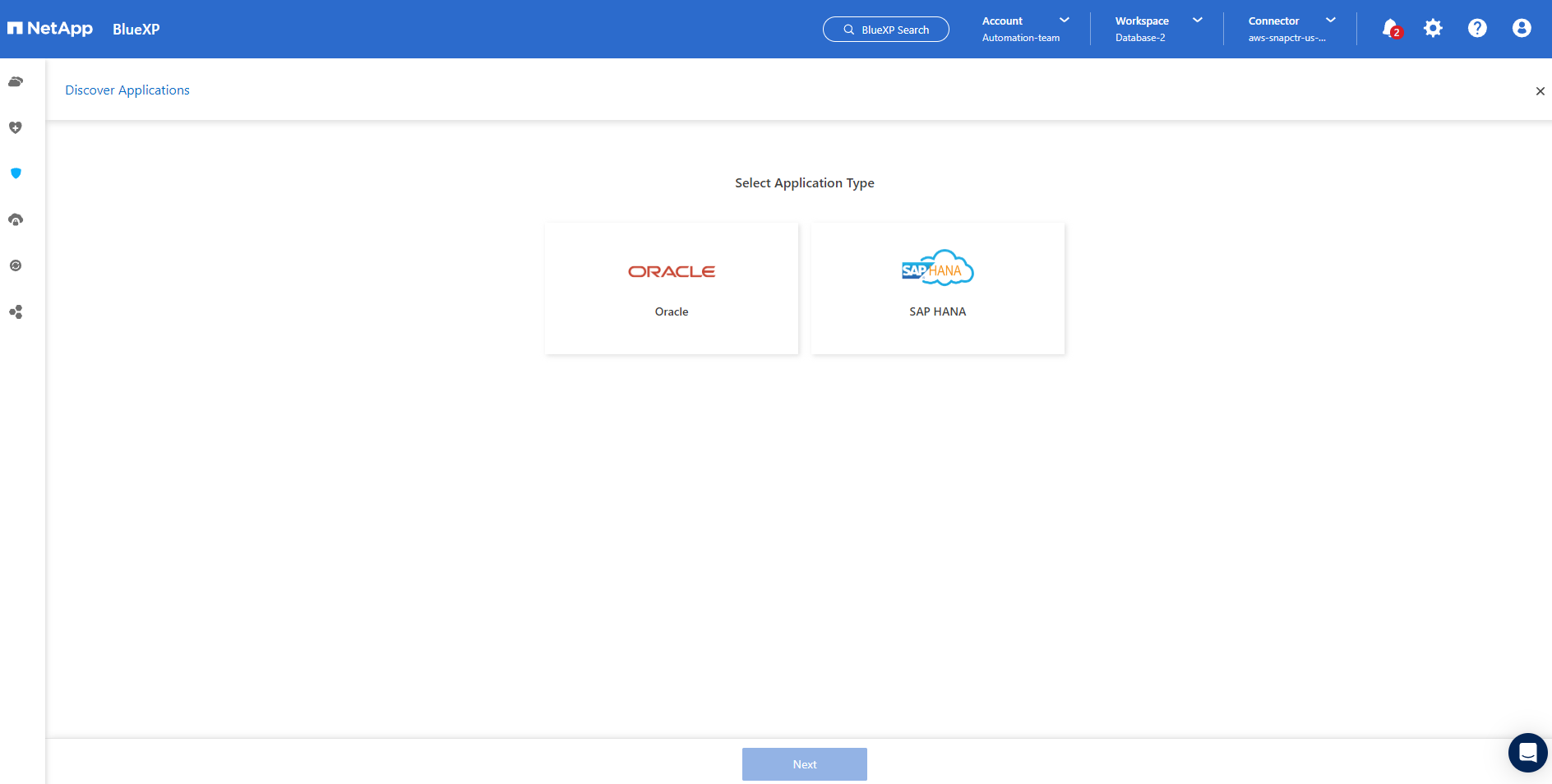Image resolution: width=1552 pixels, height=784 pixels.
Task: Open the notifications bell with badge
Action: (x=1390, y=29)
